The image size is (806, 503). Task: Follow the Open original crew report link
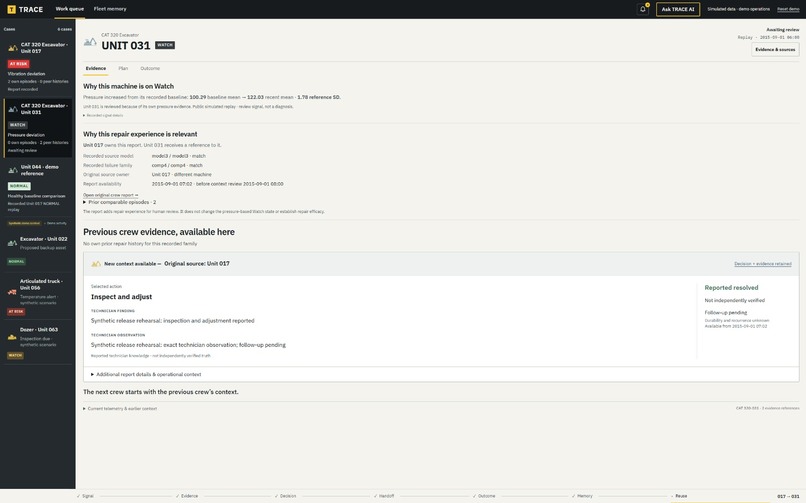point(111,195)
